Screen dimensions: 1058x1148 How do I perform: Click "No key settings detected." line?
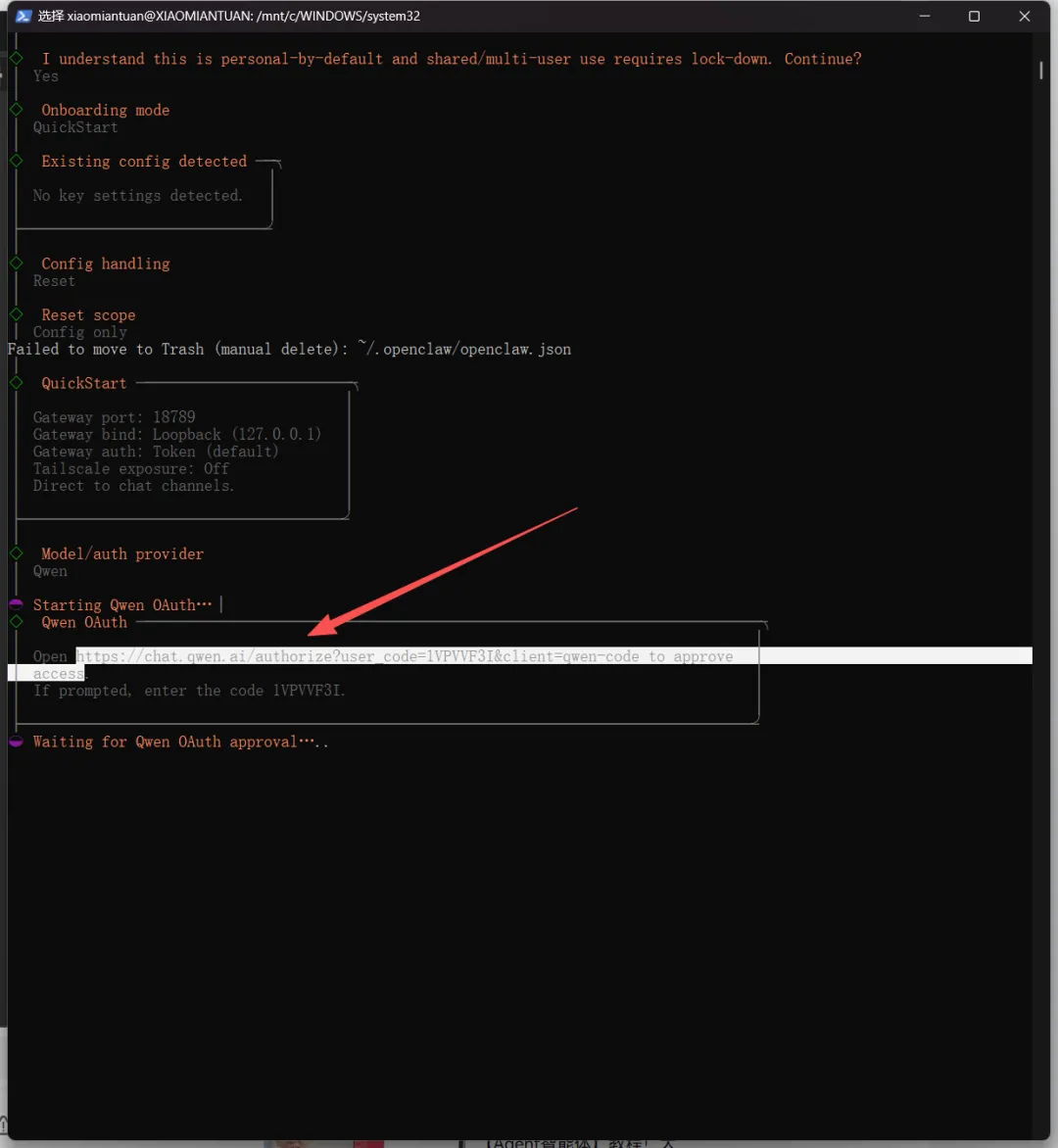[138, 196]
